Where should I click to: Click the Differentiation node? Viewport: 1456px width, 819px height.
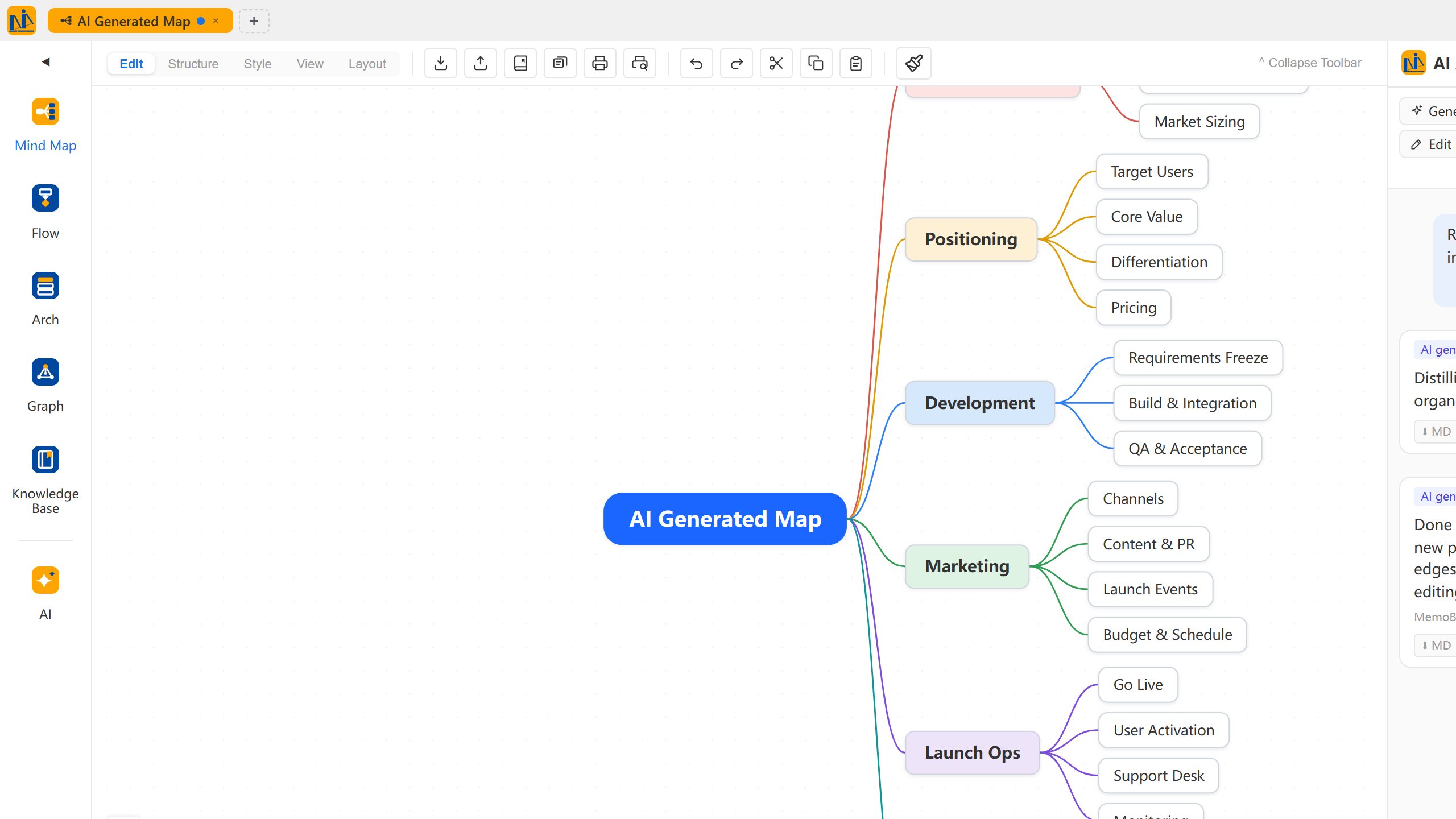1159,262
